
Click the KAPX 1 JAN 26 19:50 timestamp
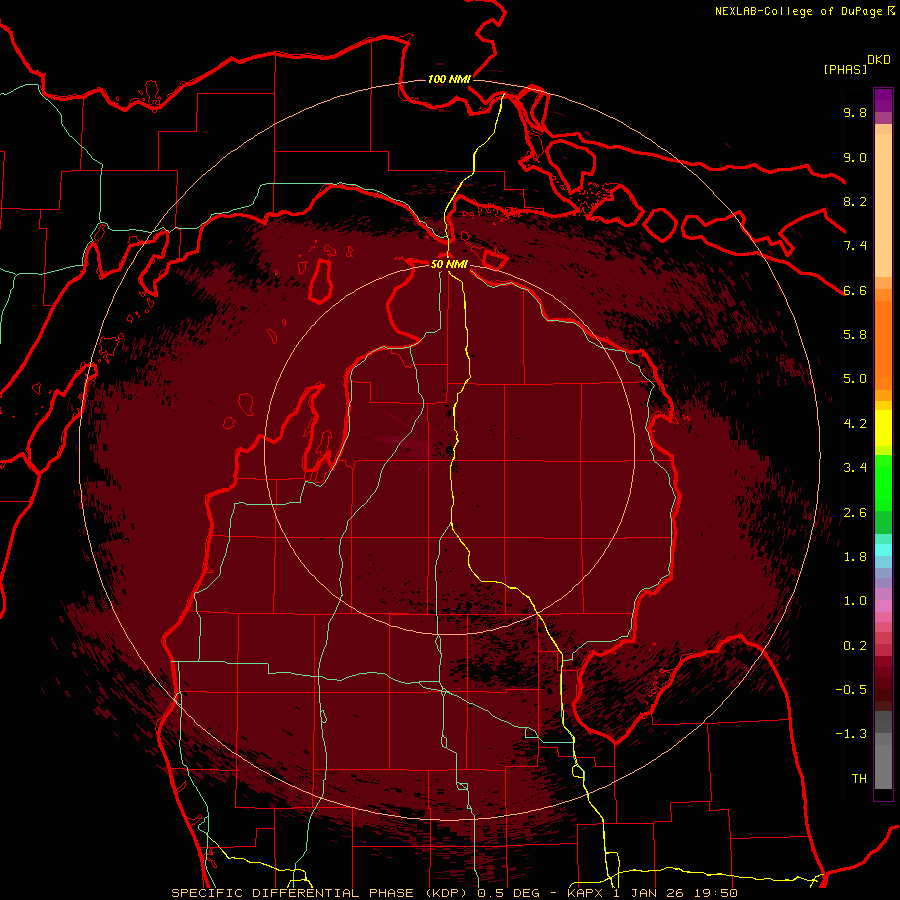pos(653,893)
